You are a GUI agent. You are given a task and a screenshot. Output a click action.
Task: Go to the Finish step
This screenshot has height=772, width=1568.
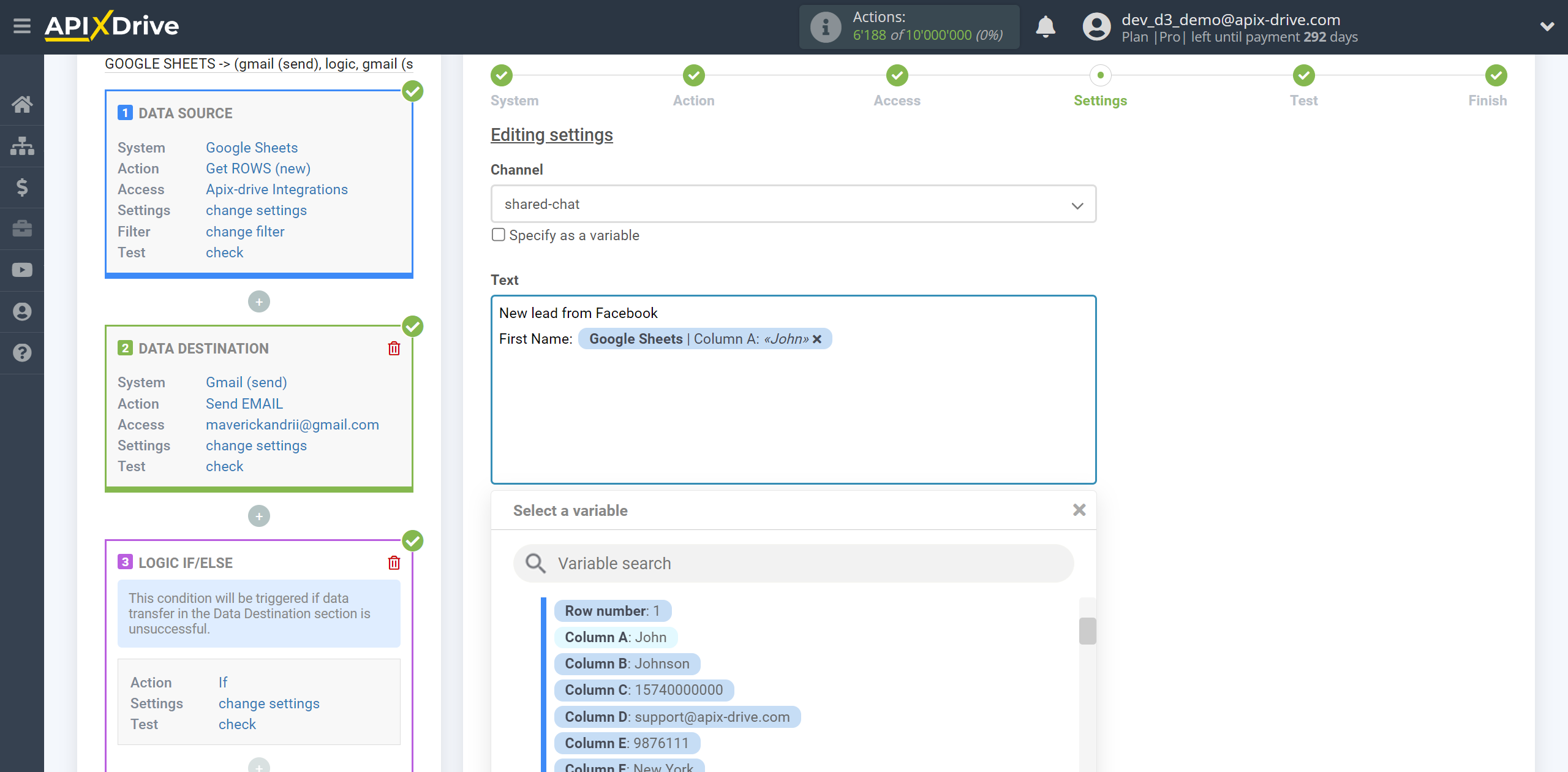tap(1496, 76)
